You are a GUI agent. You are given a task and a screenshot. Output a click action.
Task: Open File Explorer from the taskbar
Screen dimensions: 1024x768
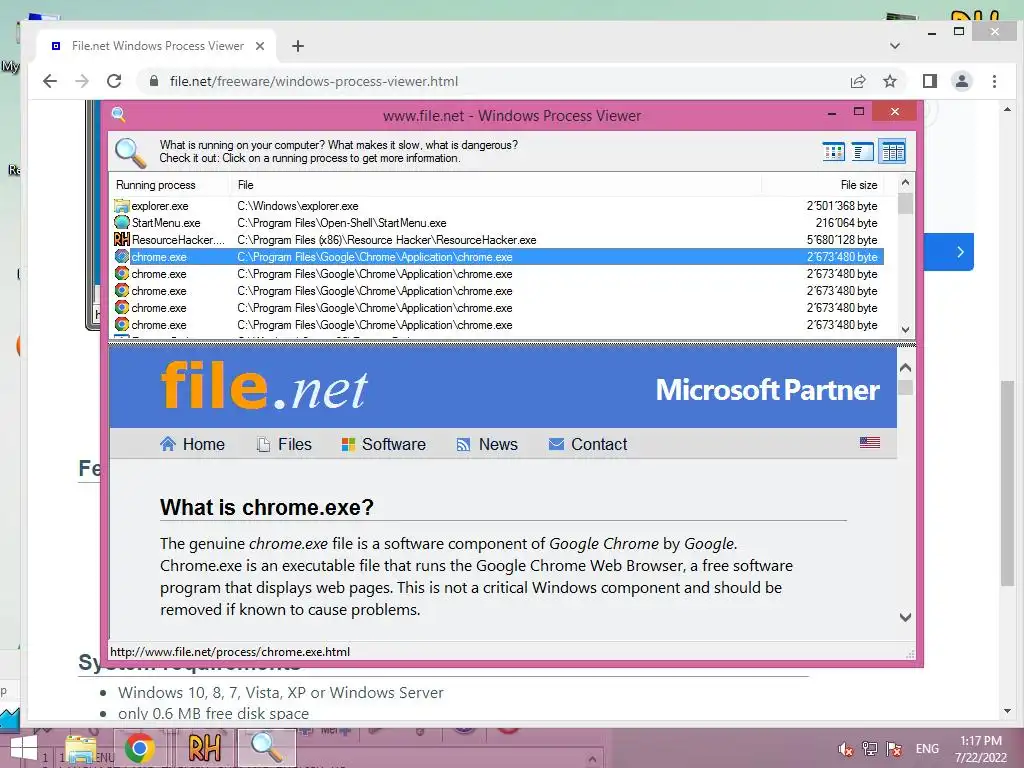coord(81,750)
